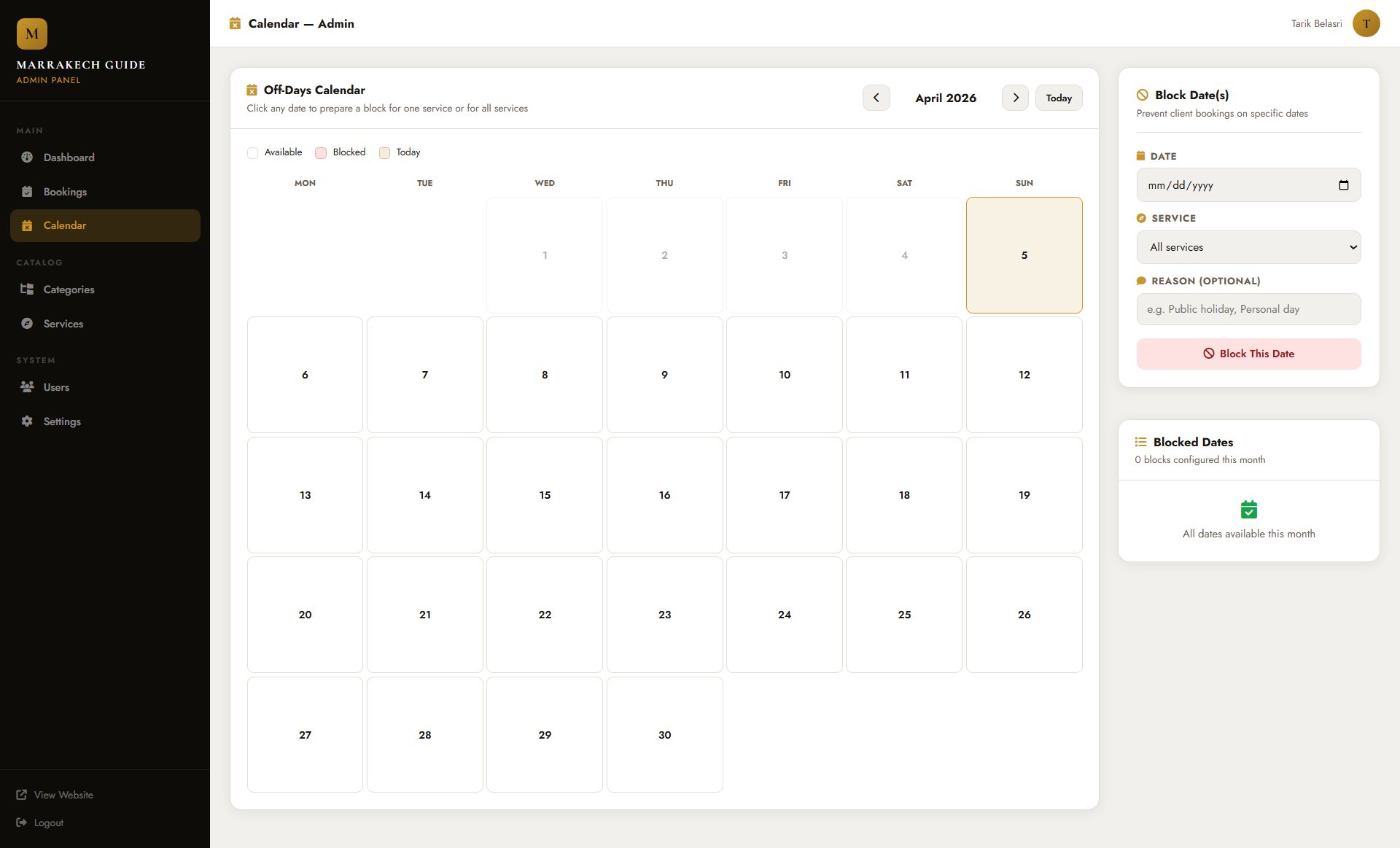1400x848 pixels.
Task: Click the Marrakech Guide M logo
Action: pyautogui.click(x=31, y=33)
